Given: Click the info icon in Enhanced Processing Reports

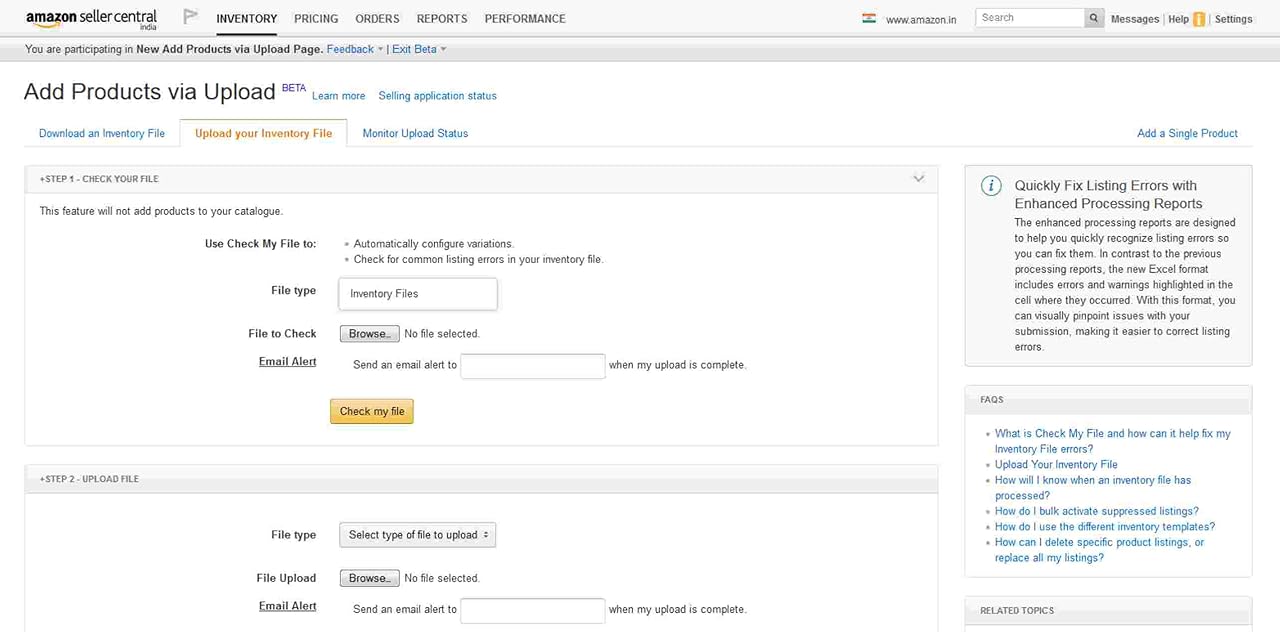Looking at the screenshot, I should [990, 186].
